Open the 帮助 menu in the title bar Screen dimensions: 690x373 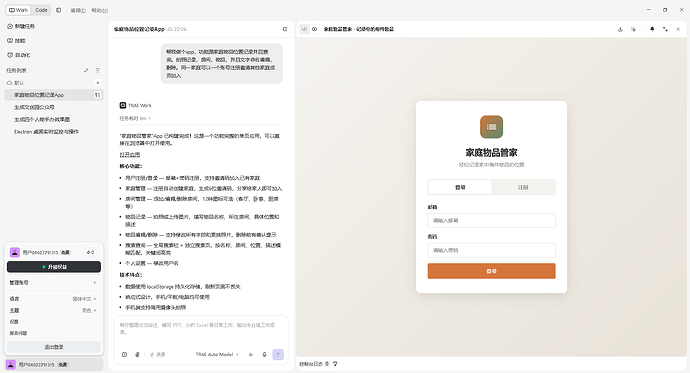click(99, 10)
